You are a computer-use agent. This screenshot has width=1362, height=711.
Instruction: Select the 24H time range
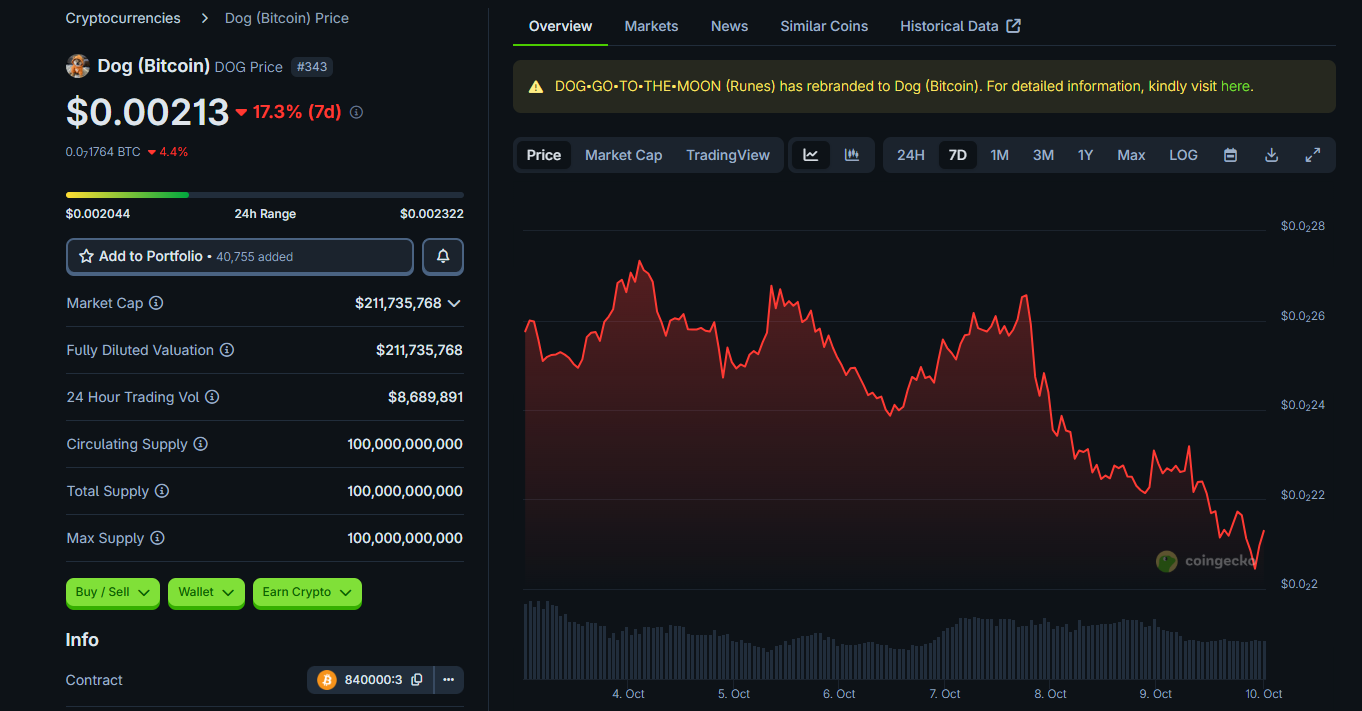point(910,155)
